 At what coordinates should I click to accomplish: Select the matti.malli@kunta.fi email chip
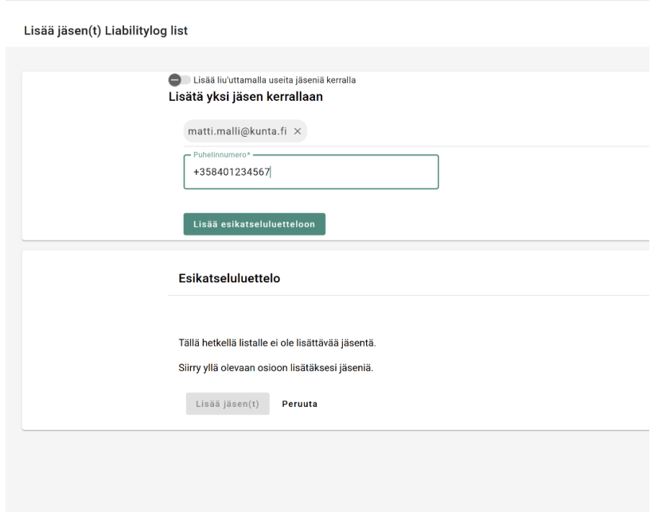coord(237,131)
